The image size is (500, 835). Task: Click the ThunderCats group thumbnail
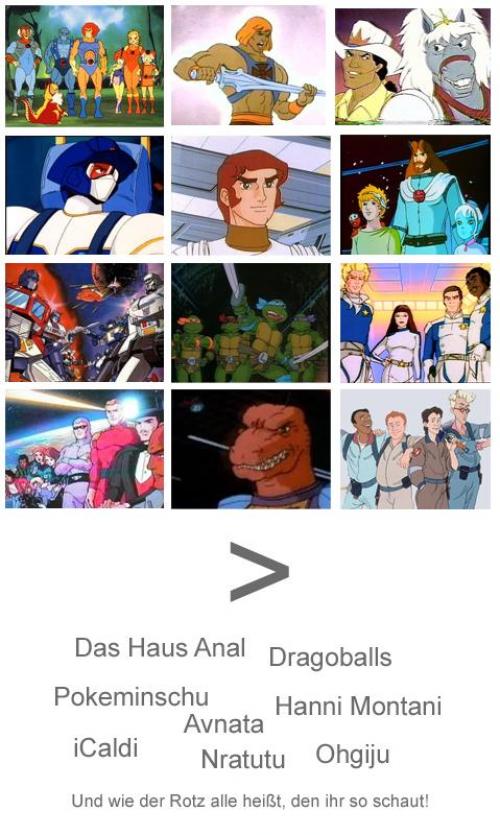coord(85,66)
